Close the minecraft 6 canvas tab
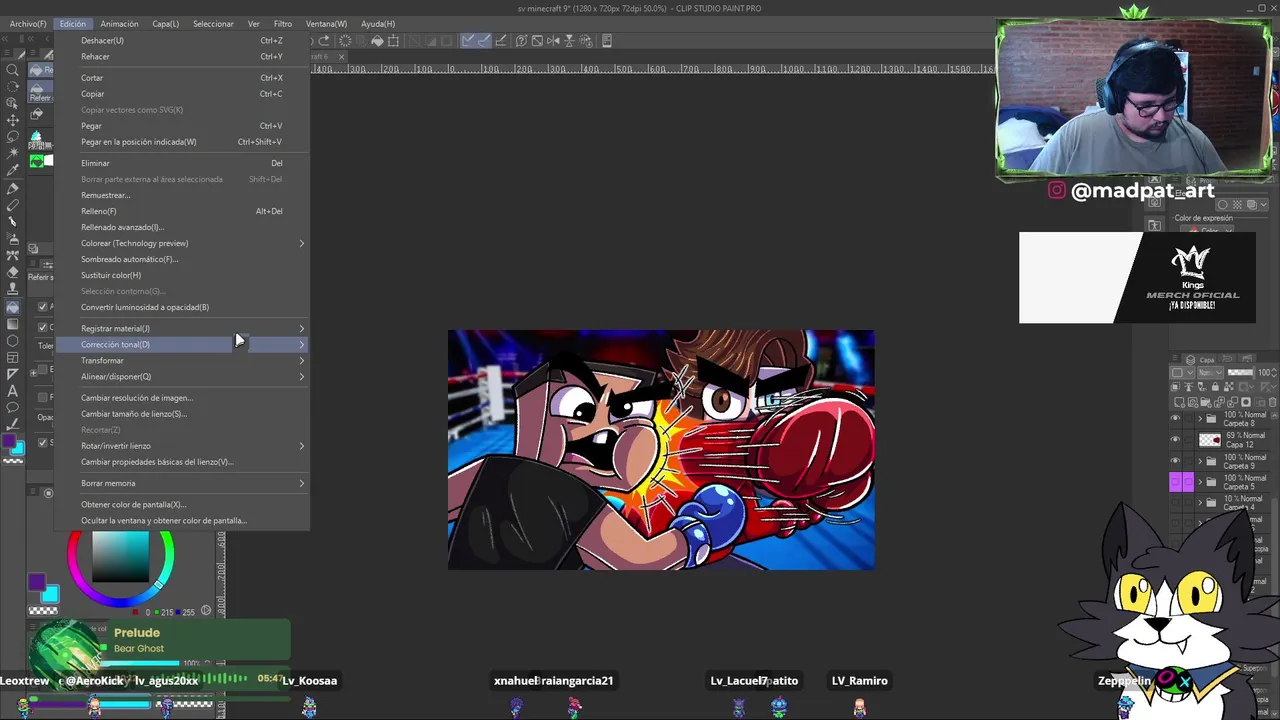This screenshot has width=1280, height=720. (341, 57)
